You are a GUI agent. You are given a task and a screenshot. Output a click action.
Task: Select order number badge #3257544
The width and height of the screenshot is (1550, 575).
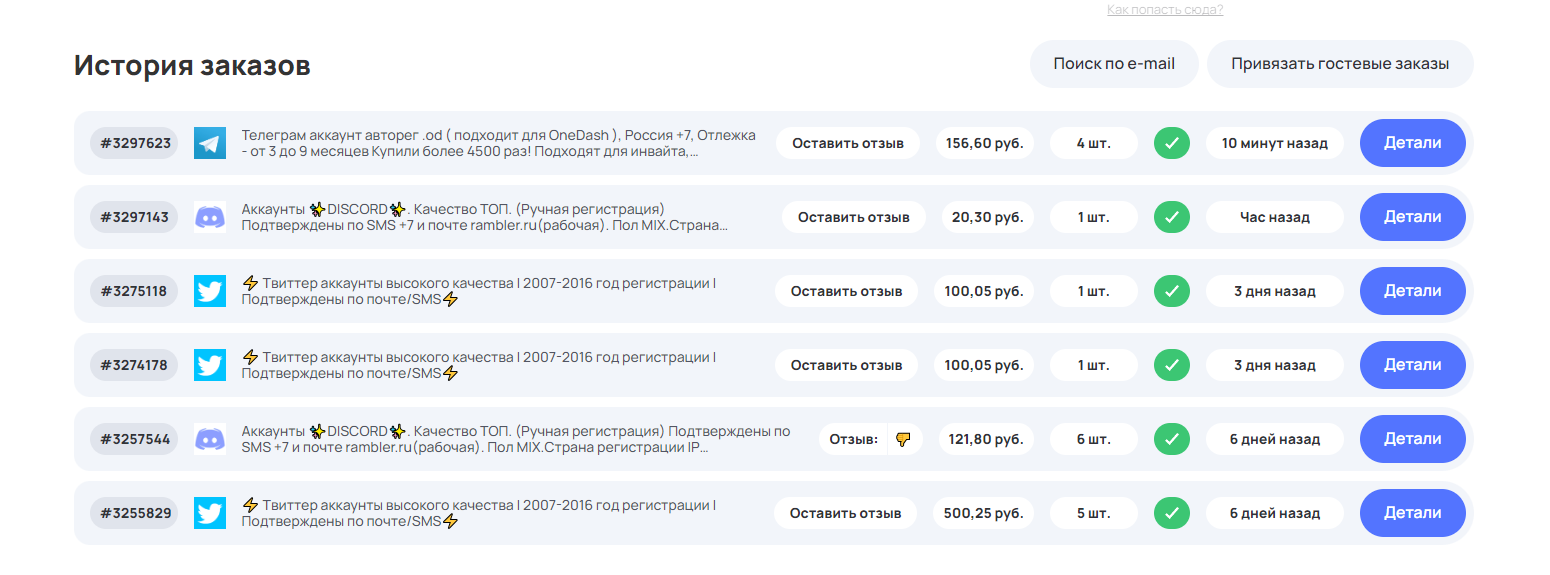pyautogui.click(x=135, y=439)
